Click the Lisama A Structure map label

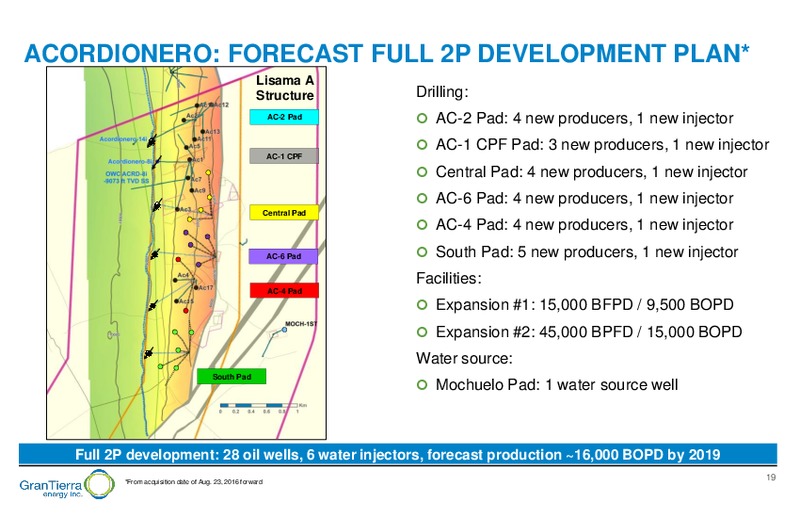tap(285, 88)
